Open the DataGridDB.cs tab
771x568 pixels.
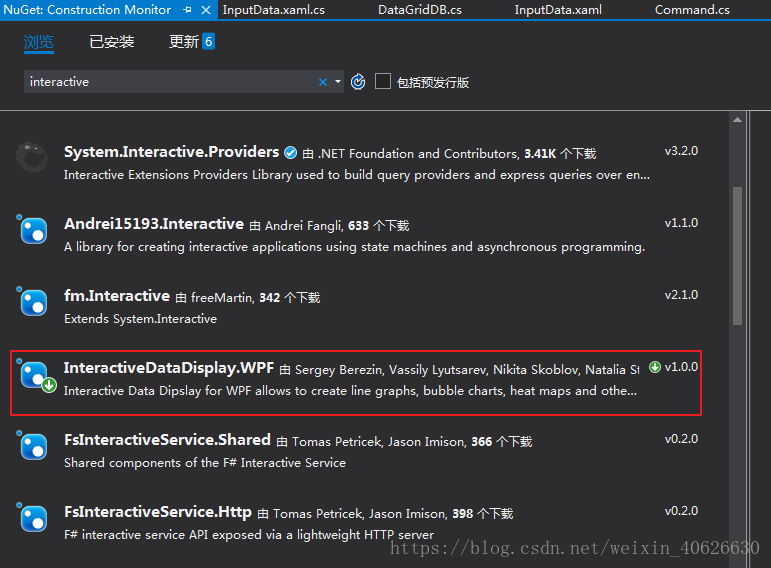pos(420,10)
